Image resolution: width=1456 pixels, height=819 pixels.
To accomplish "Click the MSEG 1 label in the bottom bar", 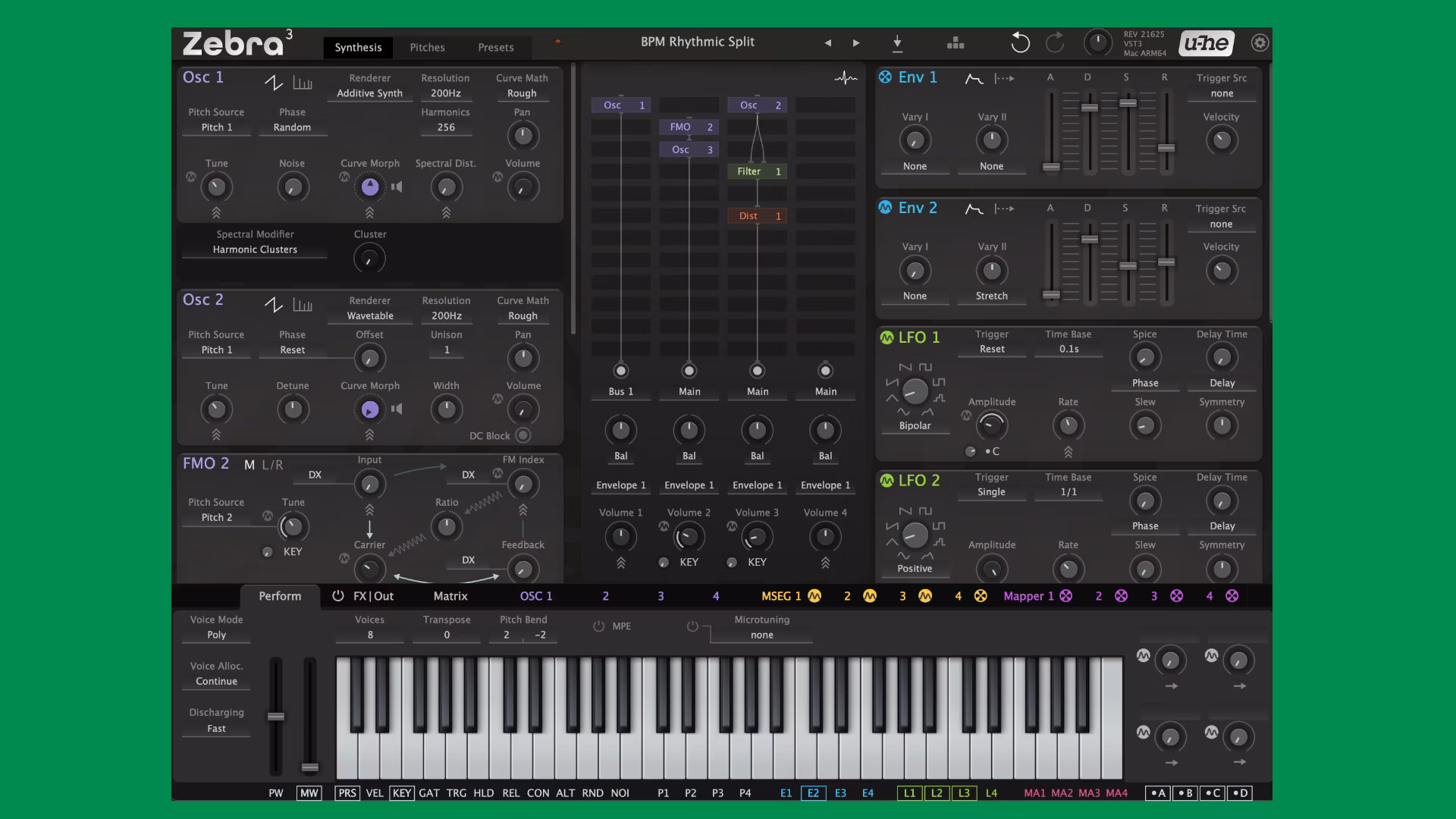I will [x=783, y=596].
